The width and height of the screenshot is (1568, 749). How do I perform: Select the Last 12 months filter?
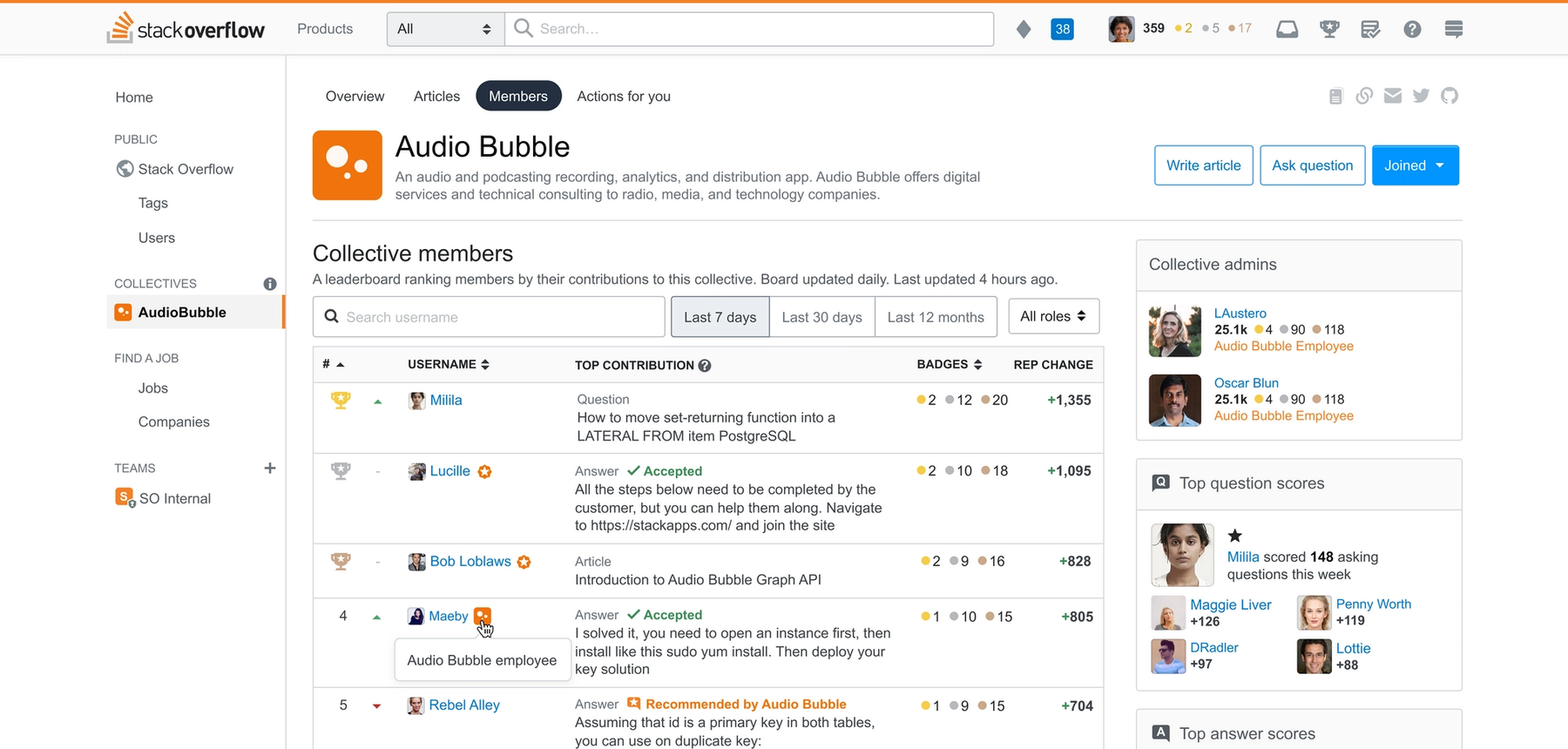pyautogui.click(x=936, y=317)
